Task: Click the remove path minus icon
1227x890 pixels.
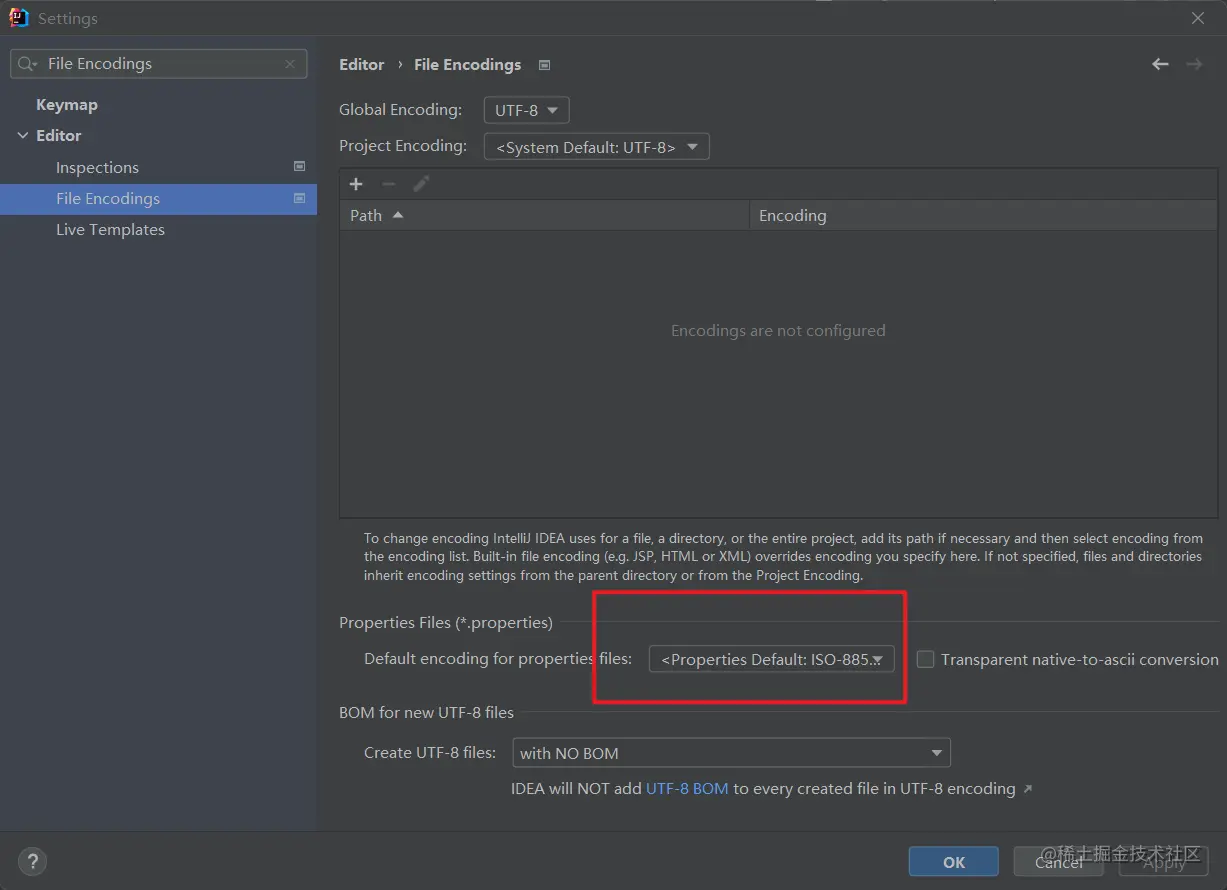Action: [x=389, y=184]
